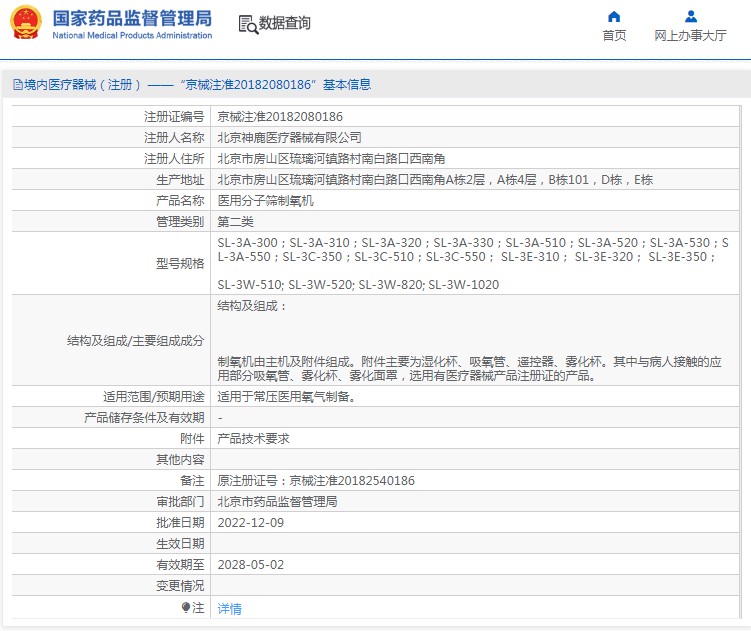Open the 详情 details link
The image size is (751, 631).
click(x=229, y=608)
